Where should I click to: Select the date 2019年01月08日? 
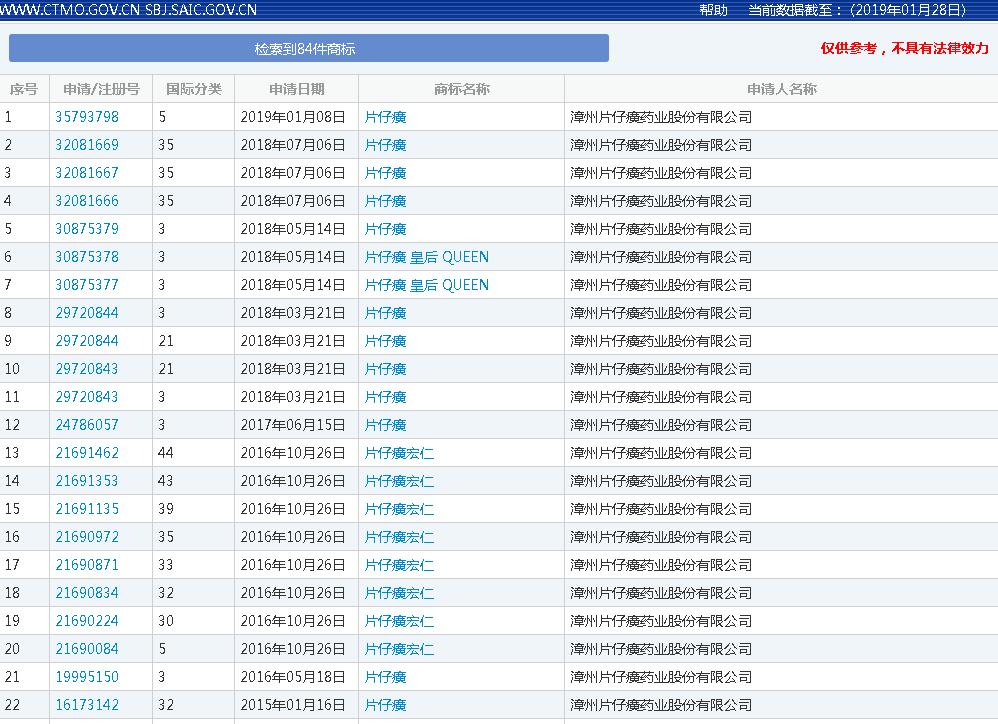click(293, 117)
